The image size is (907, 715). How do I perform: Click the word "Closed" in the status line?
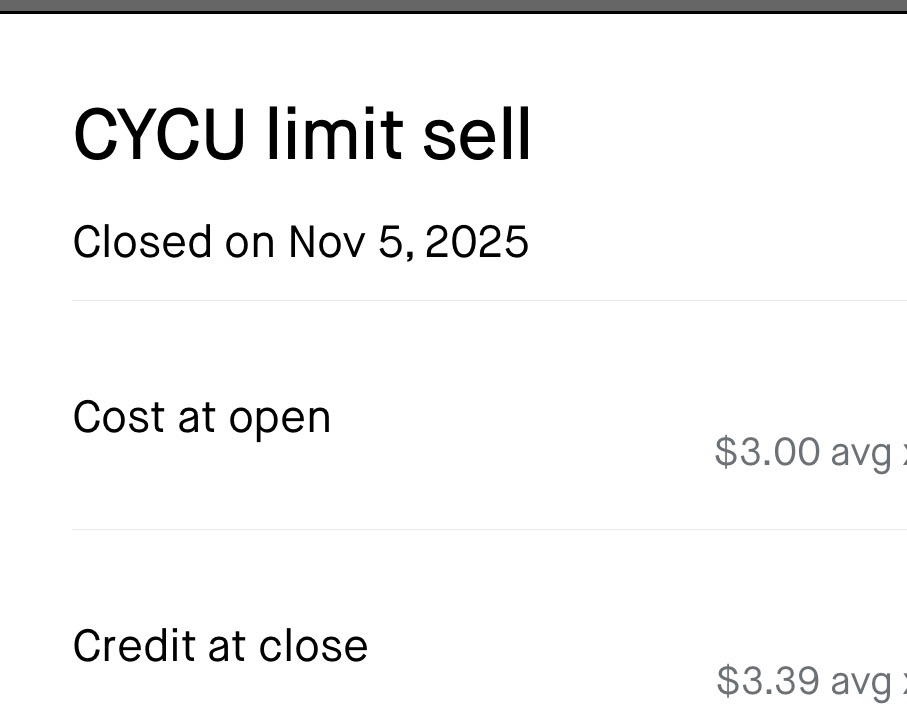pyautogui.click(x=142, y=242)
